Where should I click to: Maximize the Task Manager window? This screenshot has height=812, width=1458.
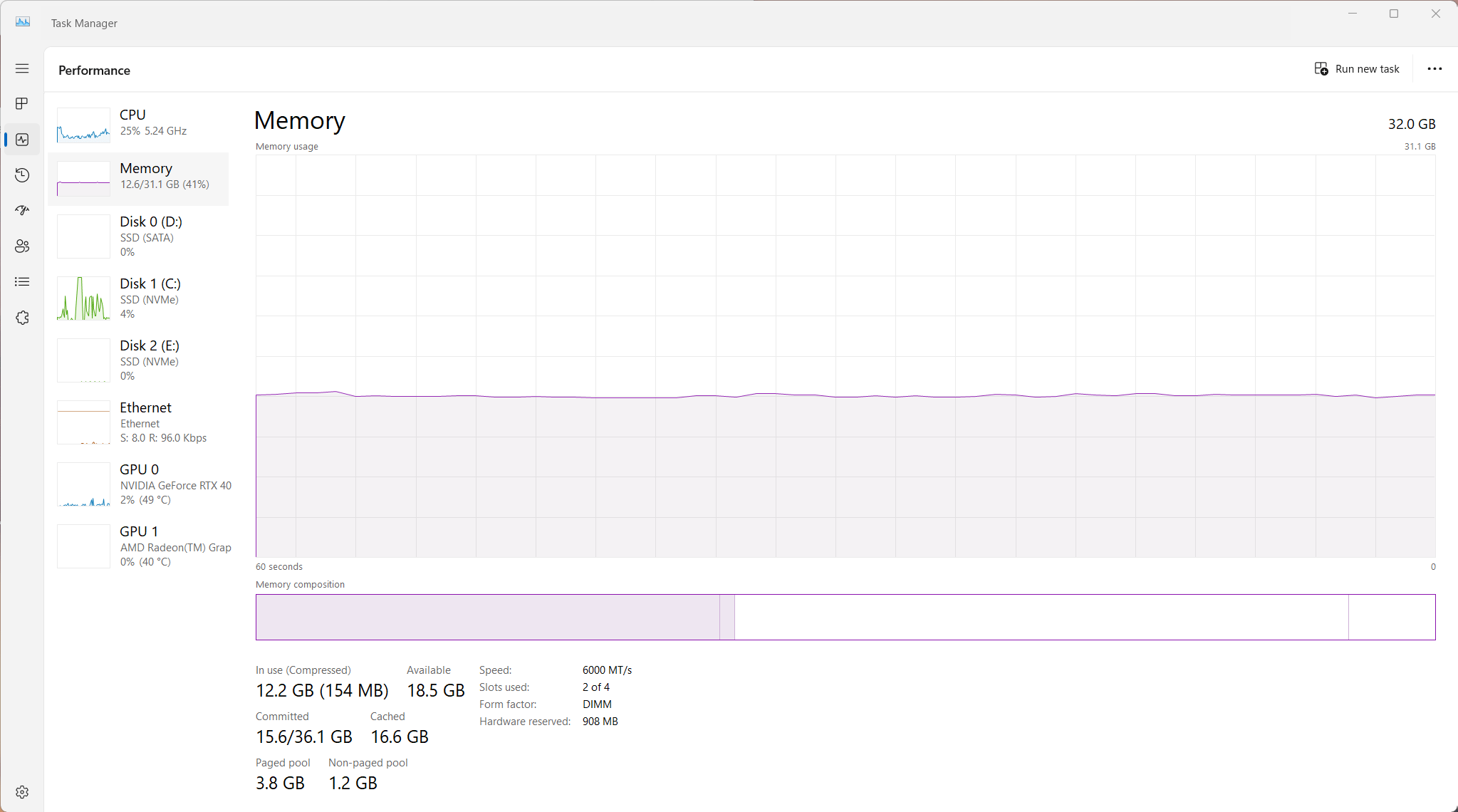click(1394, 14)
